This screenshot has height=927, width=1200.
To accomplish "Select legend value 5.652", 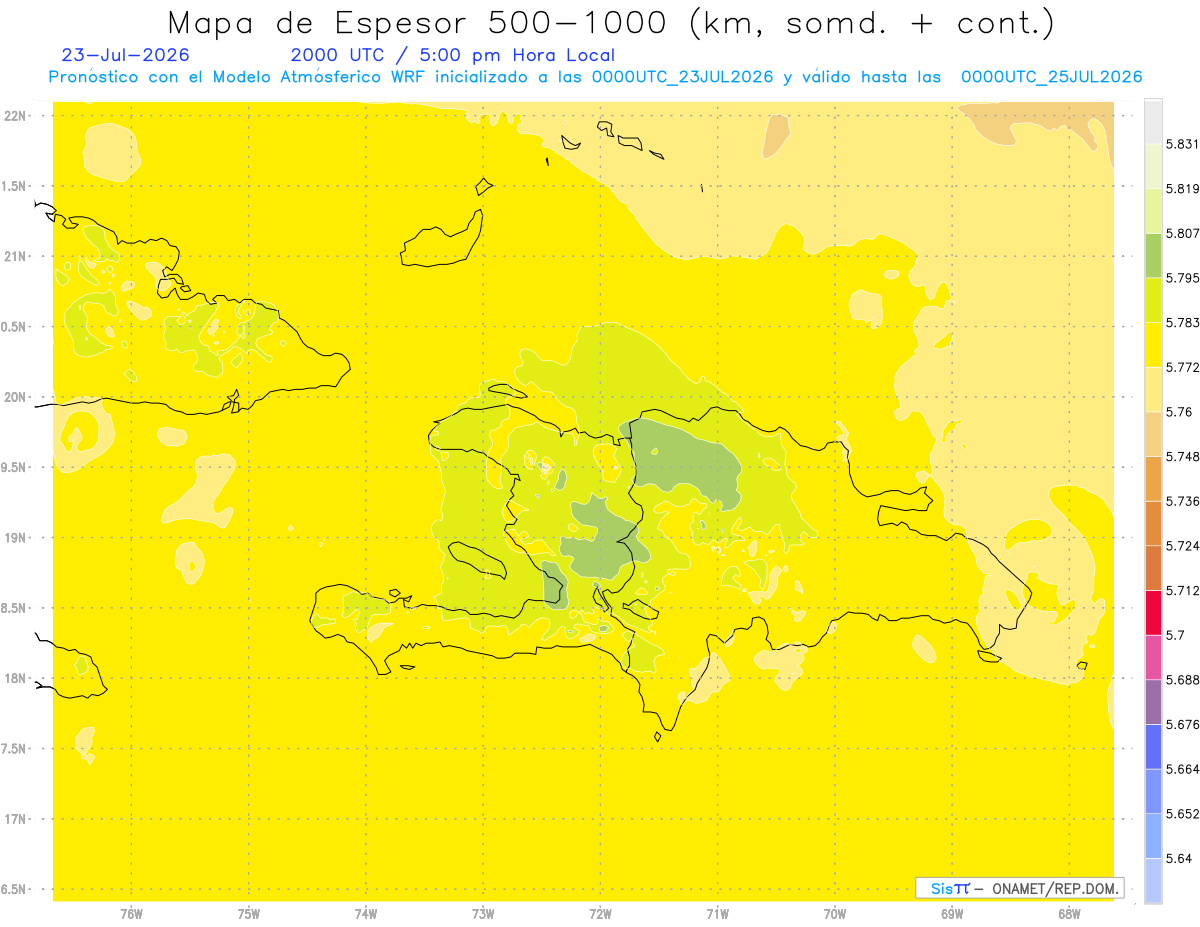I will [1180, 814].
